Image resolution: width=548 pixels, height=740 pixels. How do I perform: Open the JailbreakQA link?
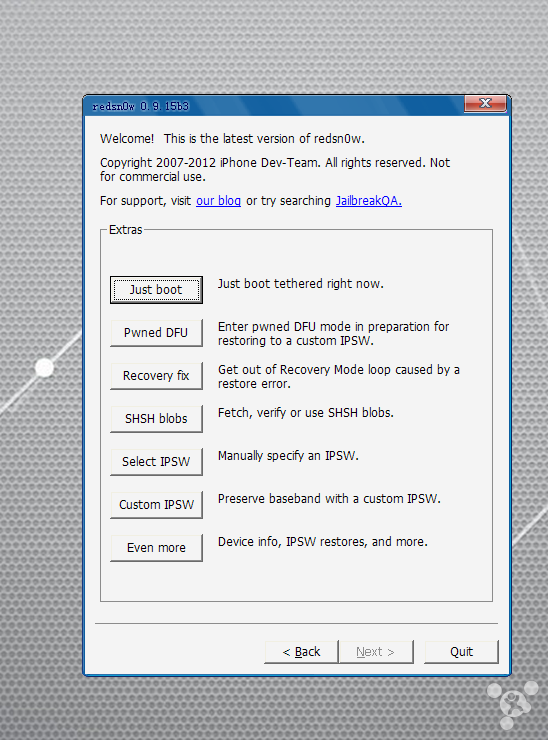pyautogui.click(x=369, y=201)
